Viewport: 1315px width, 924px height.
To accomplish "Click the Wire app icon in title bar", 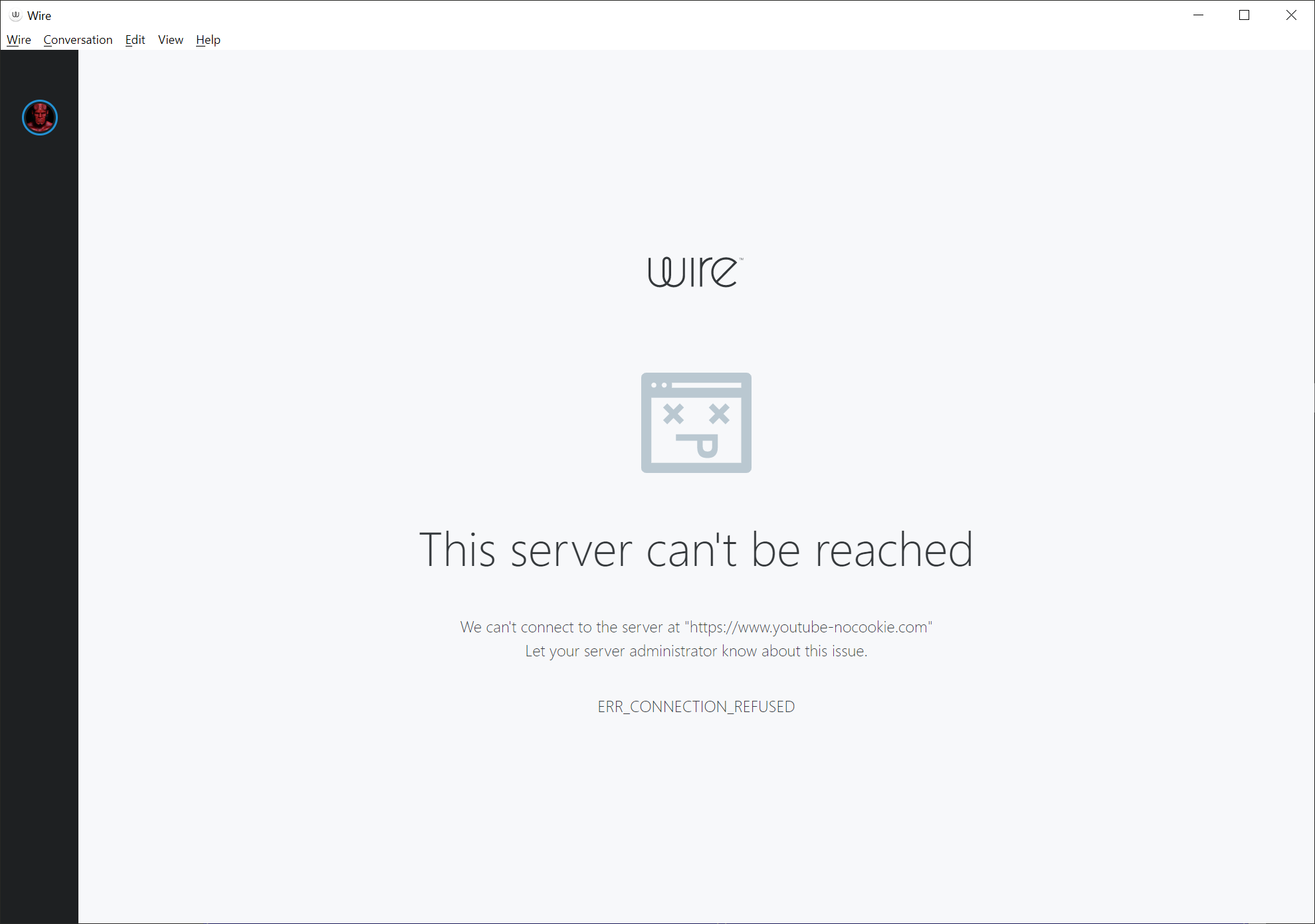I will (x=15, y=15).
